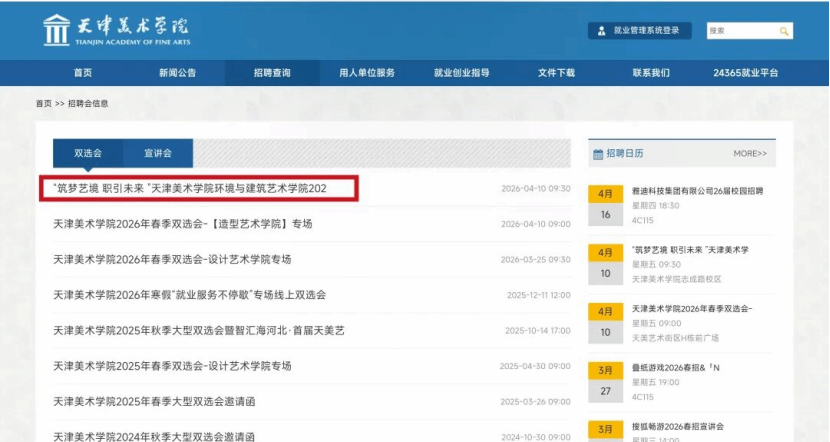Select the 双选会 tab
This screenshot has height=442, width=830.
point(88,153)
